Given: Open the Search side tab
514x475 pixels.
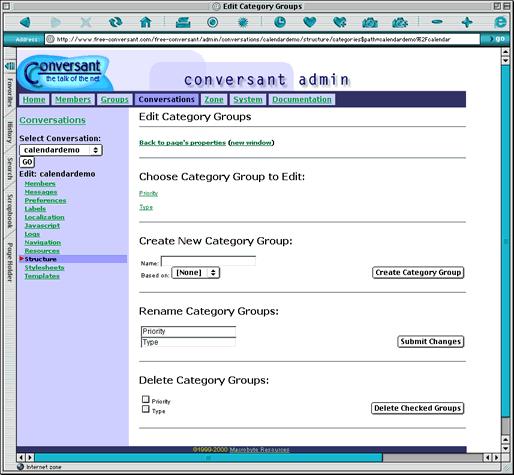Looking at the screenshot, I should click(10, 169).
